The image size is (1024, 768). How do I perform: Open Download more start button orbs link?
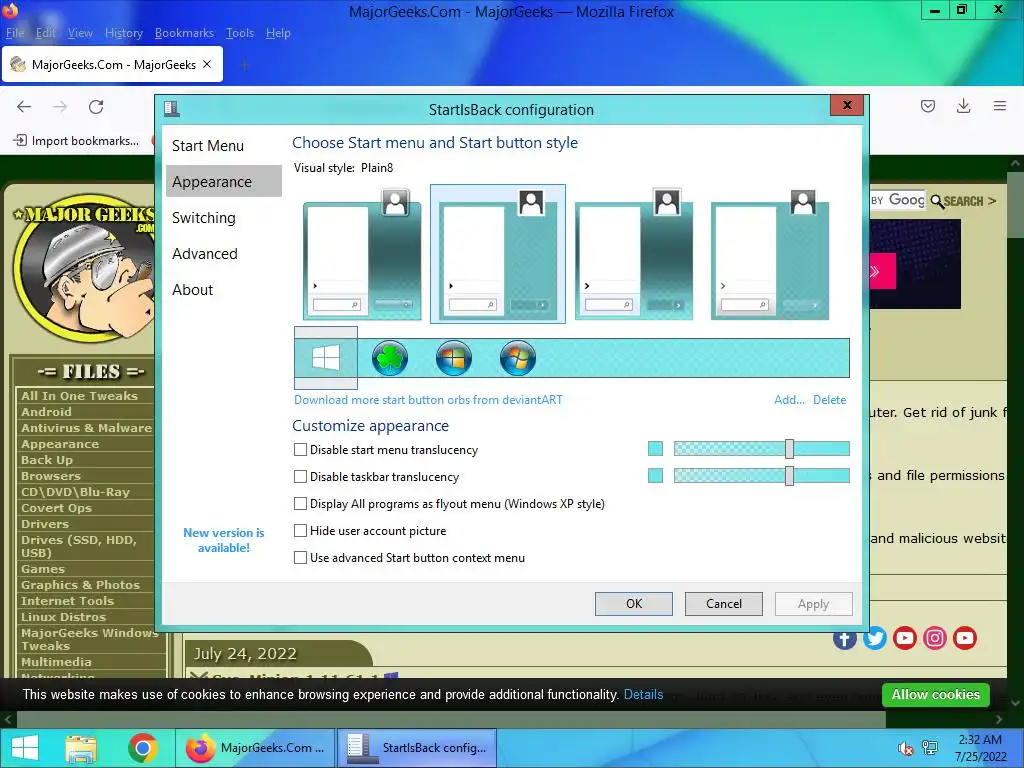point(428,400)
